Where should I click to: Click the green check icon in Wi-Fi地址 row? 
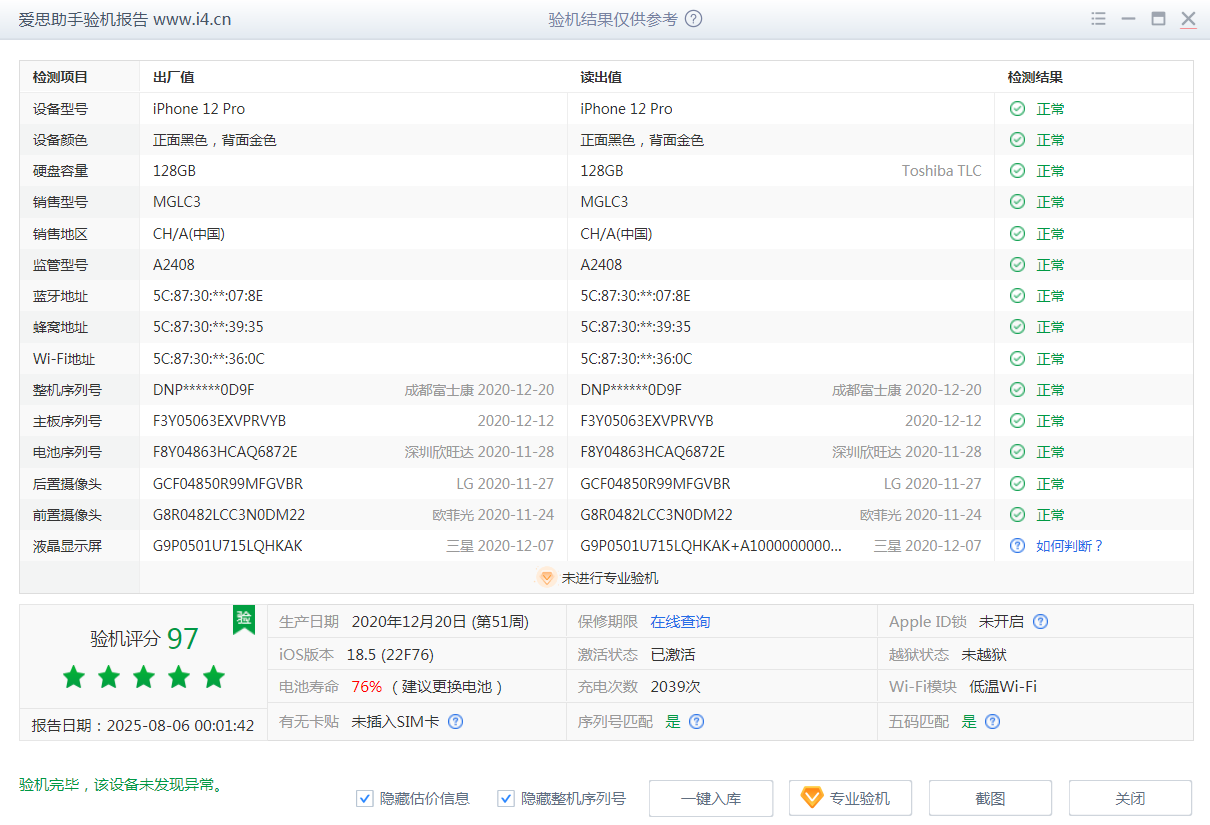tap(1017, 359)
